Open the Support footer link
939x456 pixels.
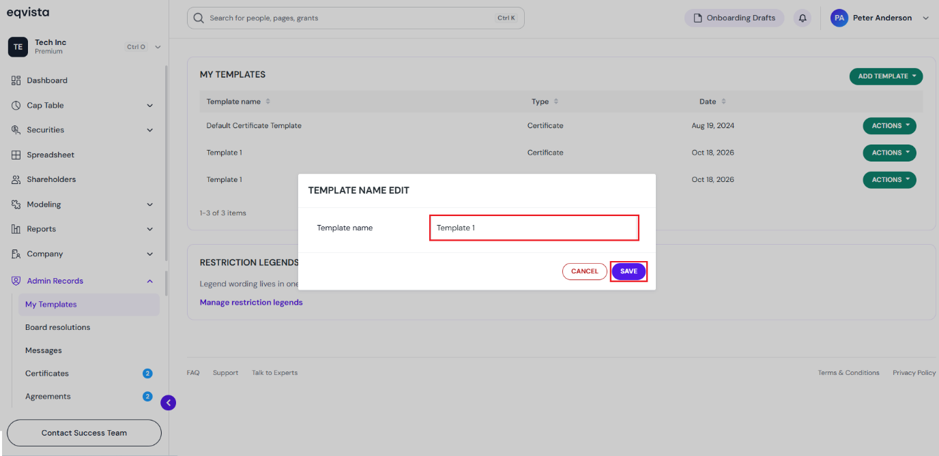click(x=225, y=373)
